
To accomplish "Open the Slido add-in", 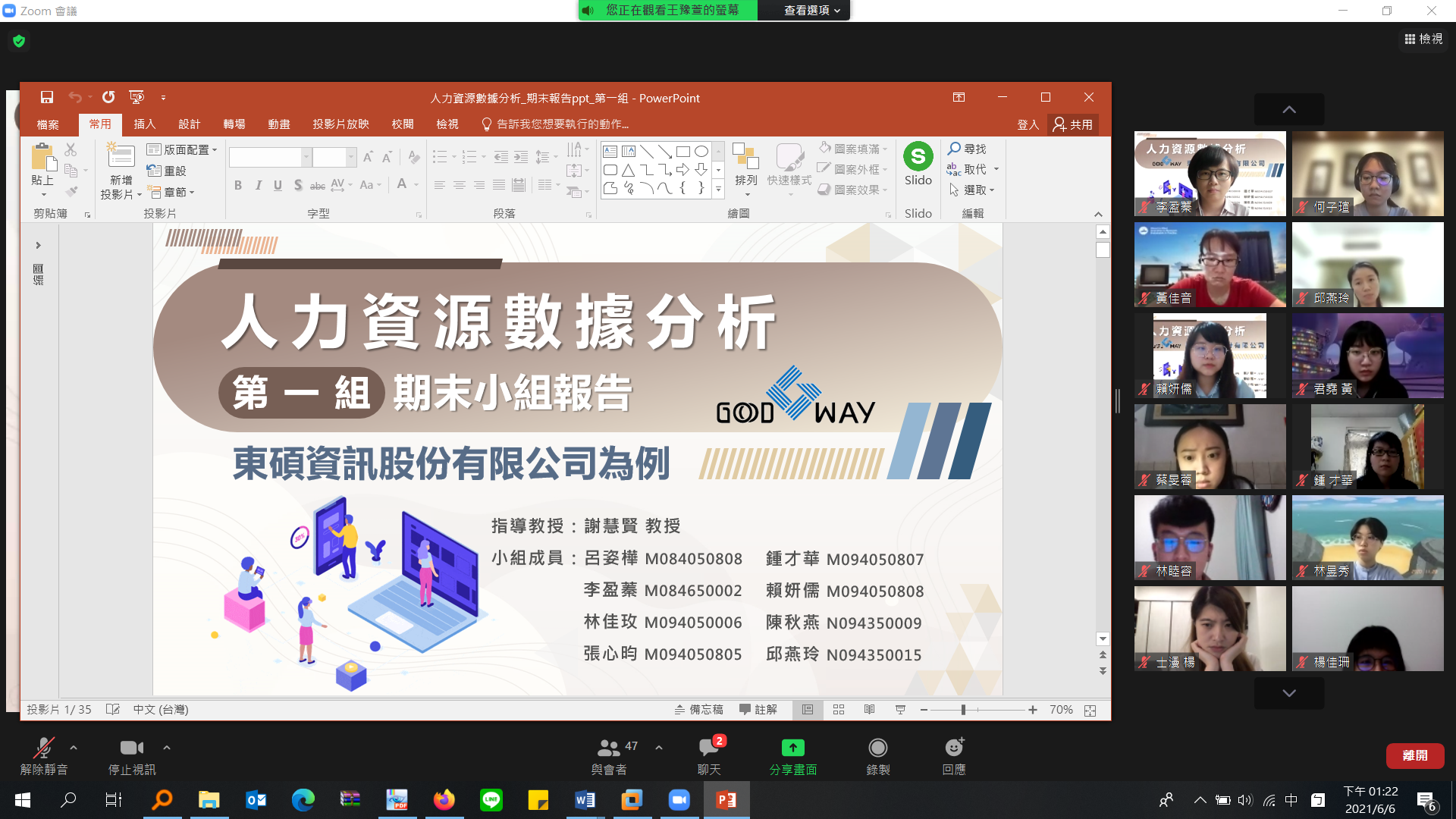I will pyautogui.click(x=918, y=164).
